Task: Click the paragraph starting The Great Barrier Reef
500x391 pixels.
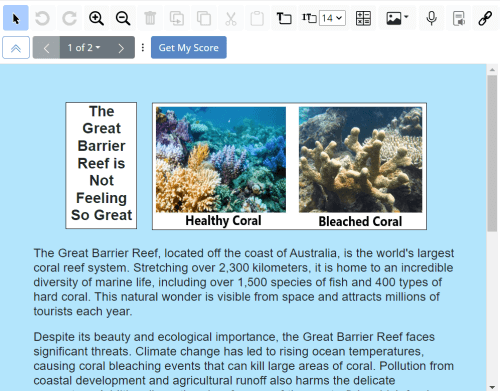Action: click(x=243, y=282)
